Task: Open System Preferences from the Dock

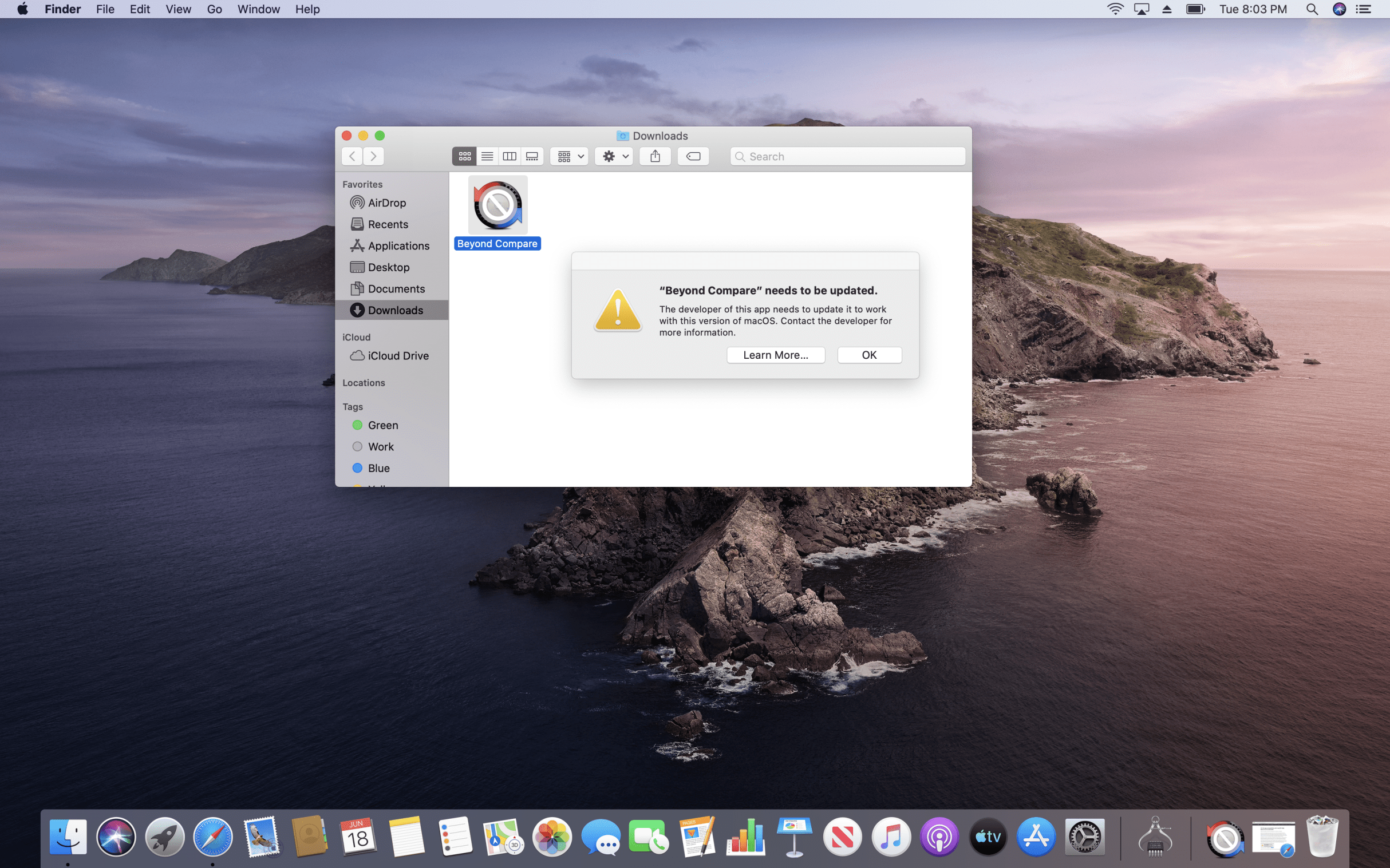Action: 1084,837
